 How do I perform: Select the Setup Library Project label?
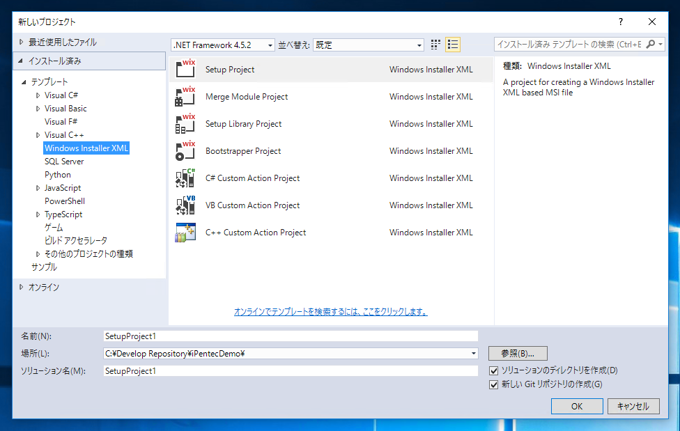coord(243,124)
